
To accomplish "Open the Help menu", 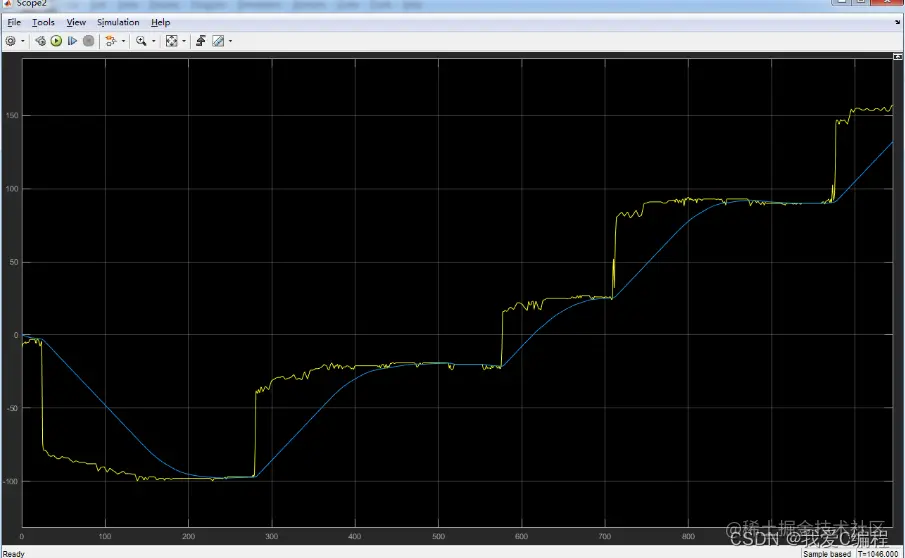I will (160, 22).
